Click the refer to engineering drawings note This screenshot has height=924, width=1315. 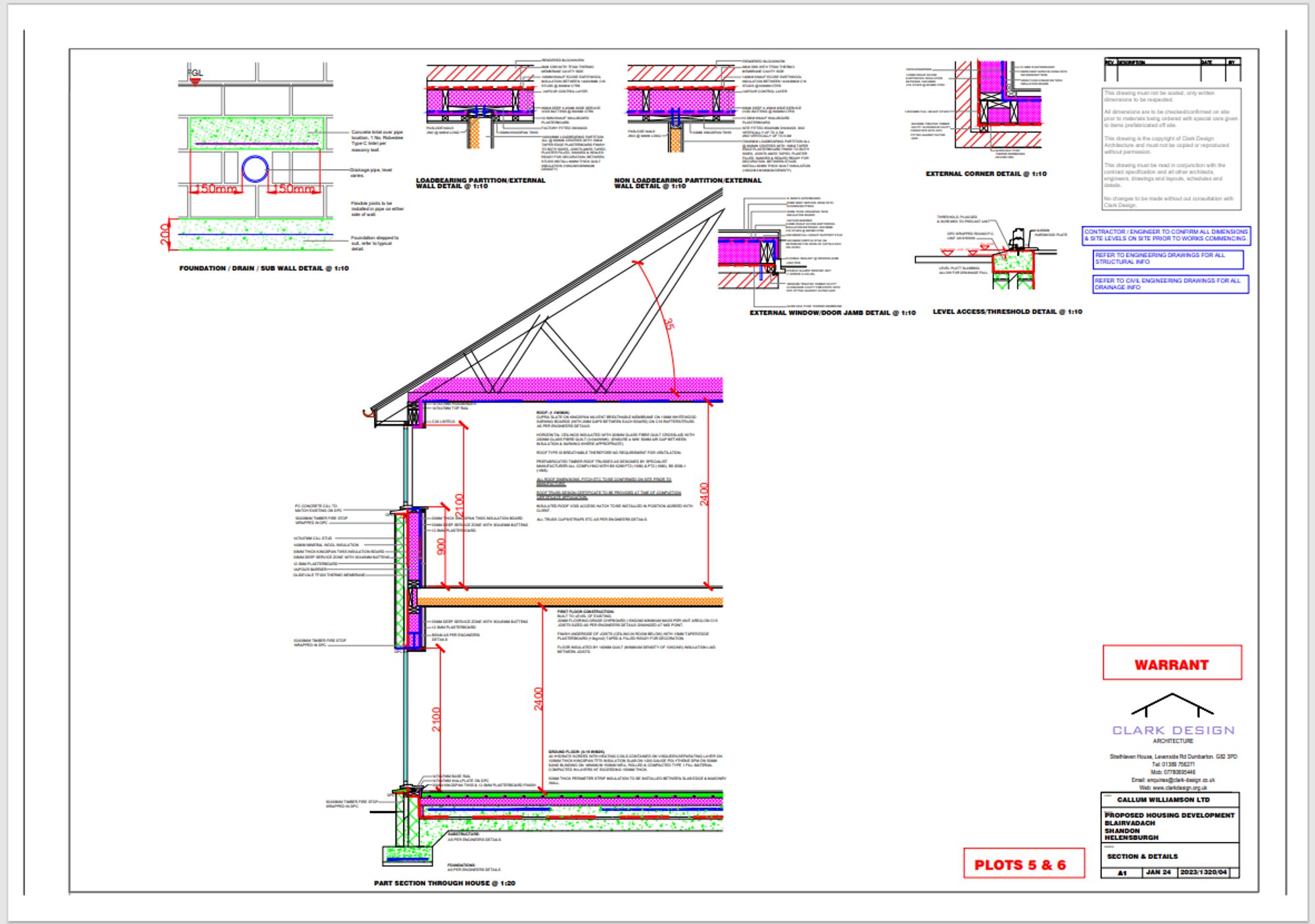coord(1168,258)
